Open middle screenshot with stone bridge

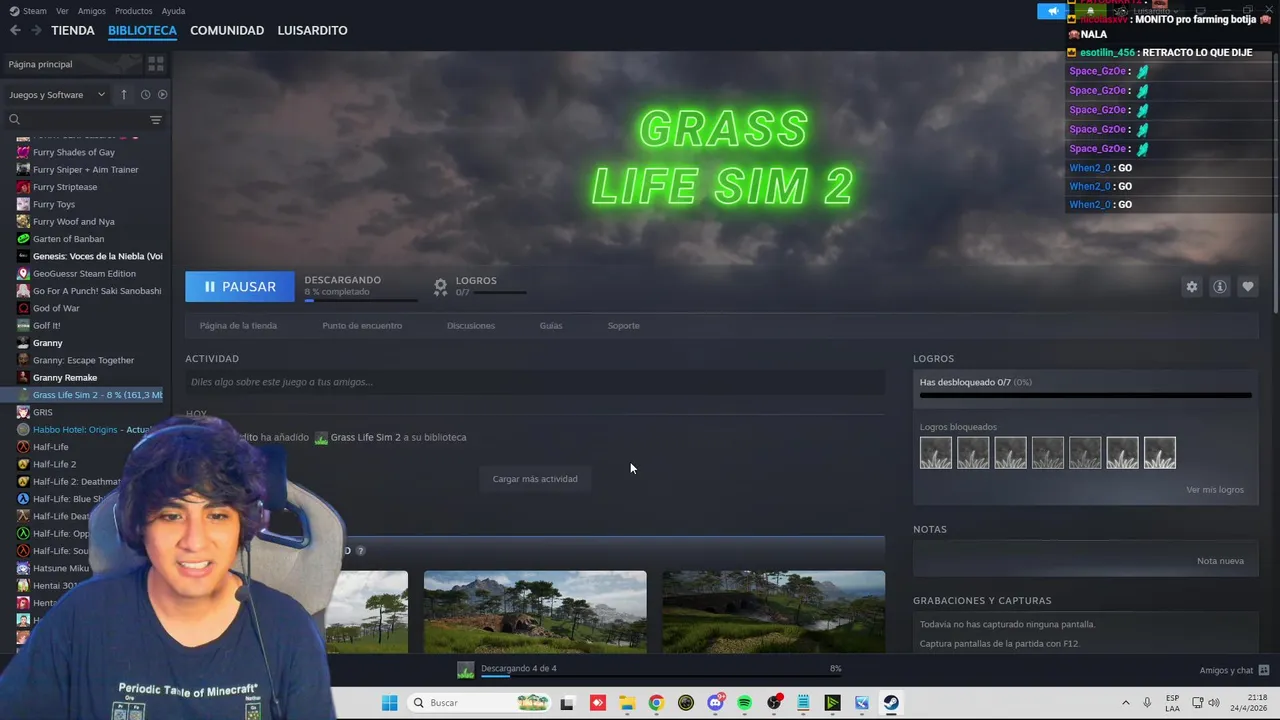535,612
